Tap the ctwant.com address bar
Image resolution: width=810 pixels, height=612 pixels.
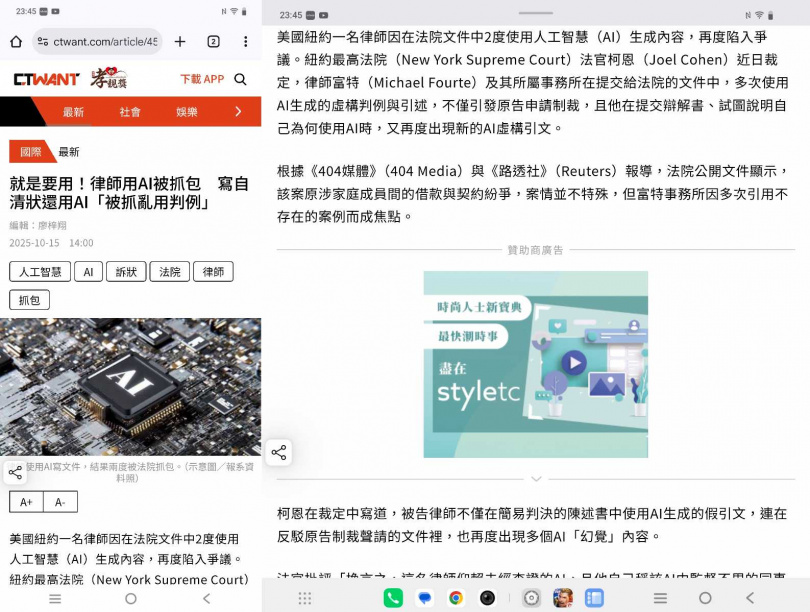[98, 41]
